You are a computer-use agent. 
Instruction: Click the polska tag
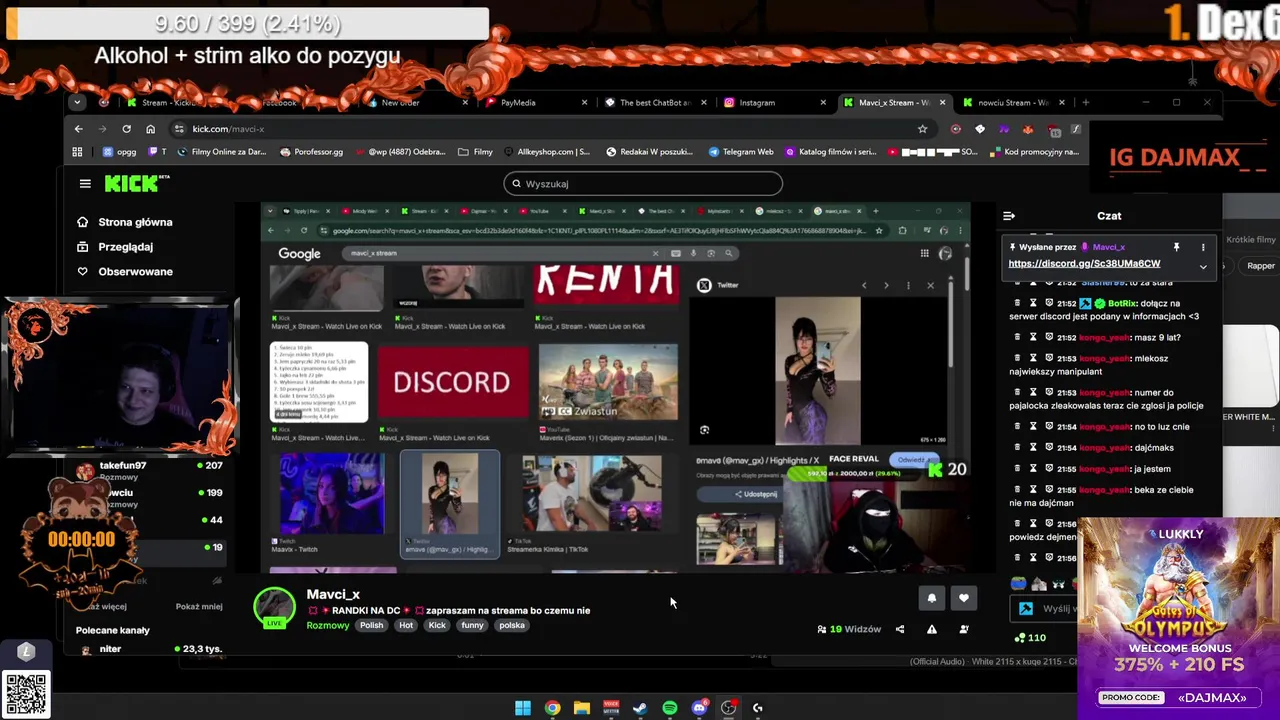tap(512, 625)
